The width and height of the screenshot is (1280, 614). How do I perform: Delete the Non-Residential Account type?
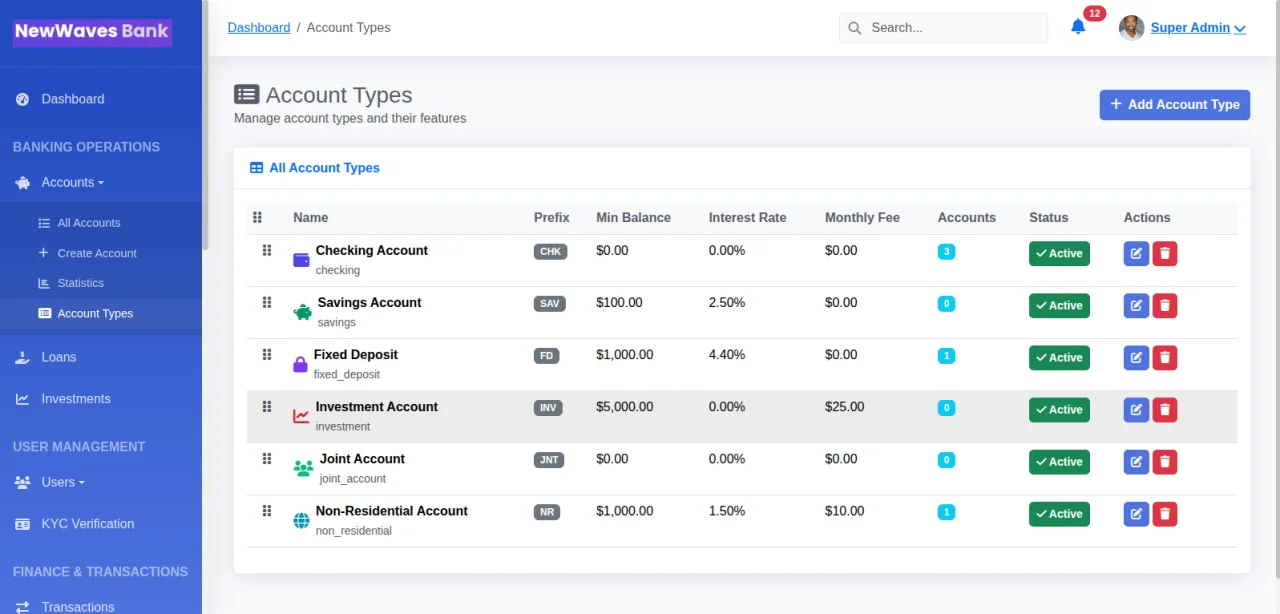click(x=1164, y=513)
